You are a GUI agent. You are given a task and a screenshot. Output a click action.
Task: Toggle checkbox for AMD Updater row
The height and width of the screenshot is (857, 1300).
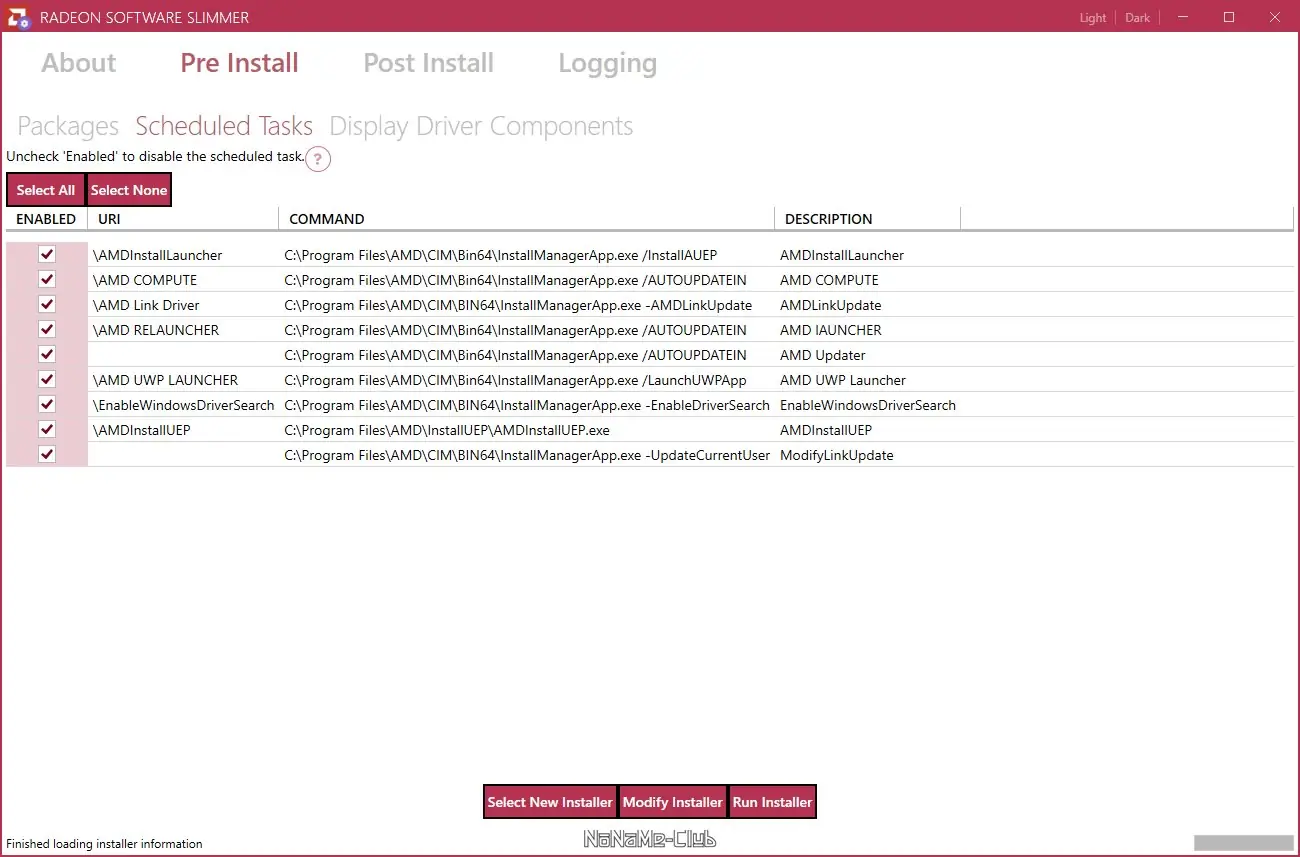coord(47,354)
